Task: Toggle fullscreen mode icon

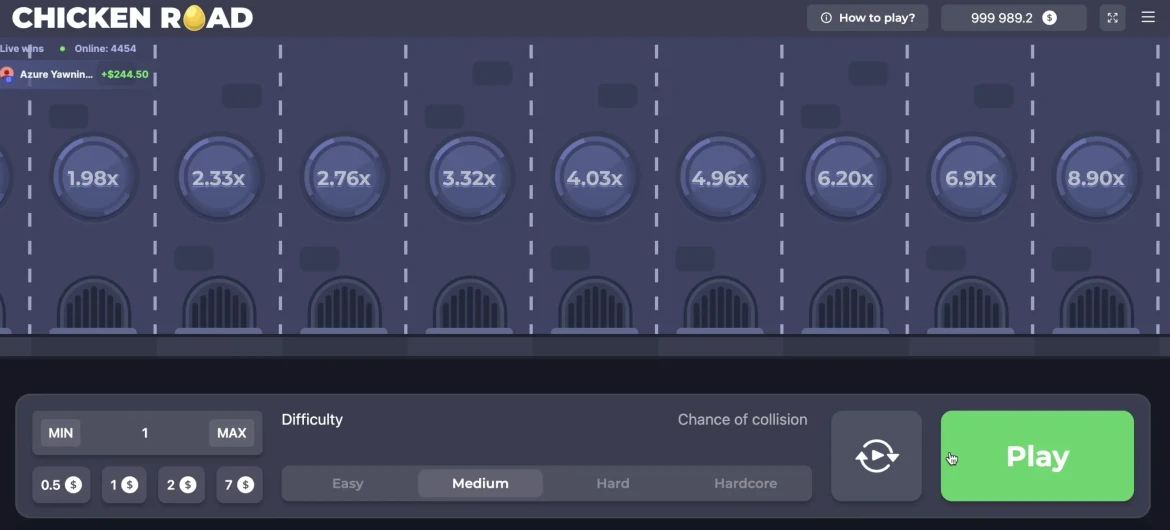Action: tap(1113, 18)
